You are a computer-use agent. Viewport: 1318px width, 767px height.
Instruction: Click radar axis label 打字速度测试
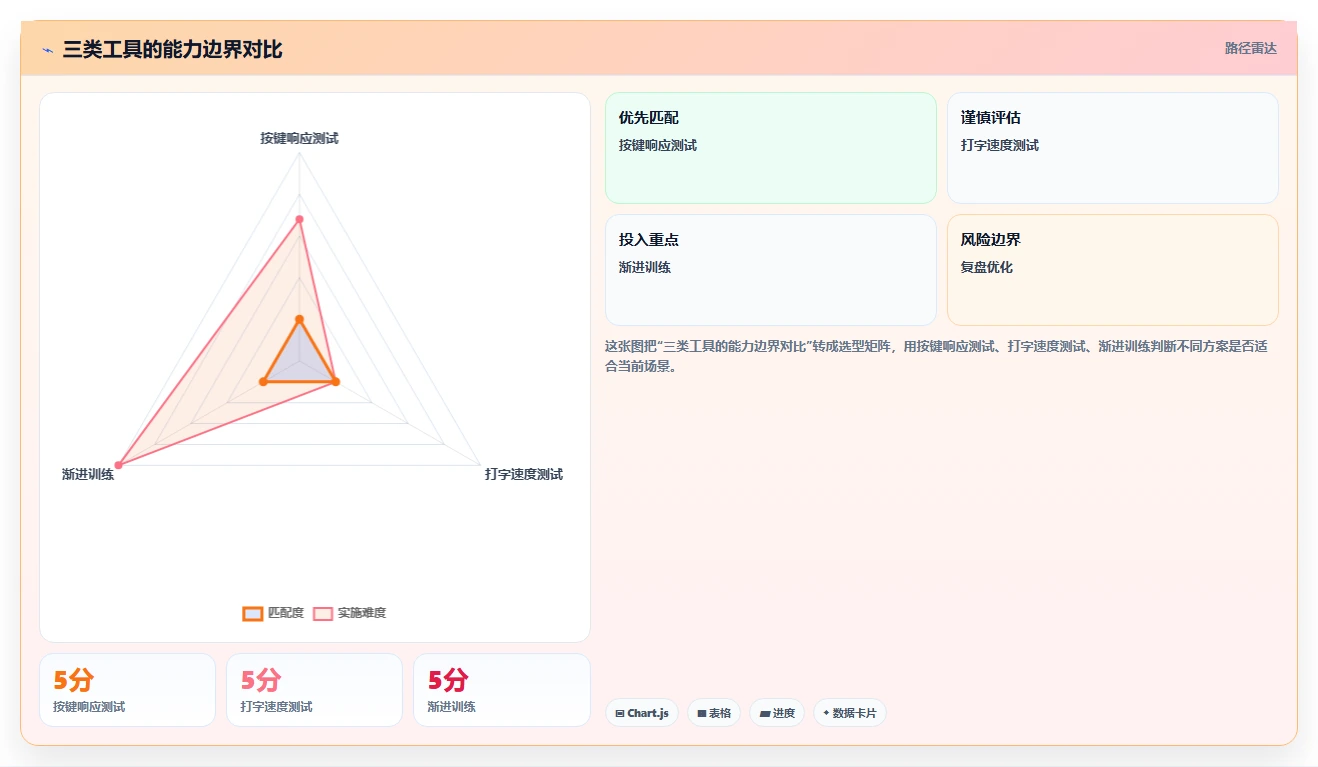pyautogui.click(x=524, y=474)
